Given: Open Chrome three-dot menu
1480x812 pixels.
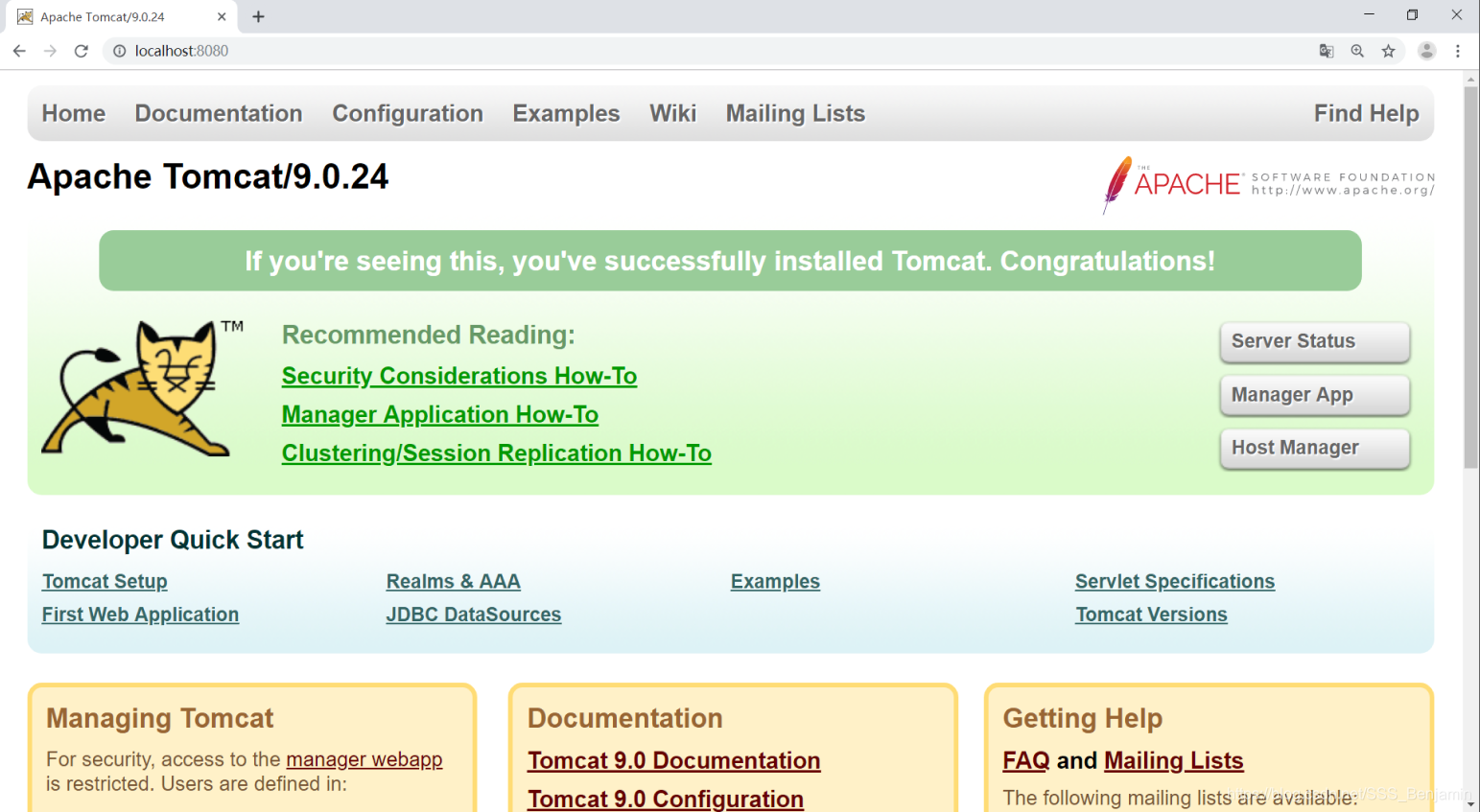Looking at the screenshot, I should (1458, 51).
